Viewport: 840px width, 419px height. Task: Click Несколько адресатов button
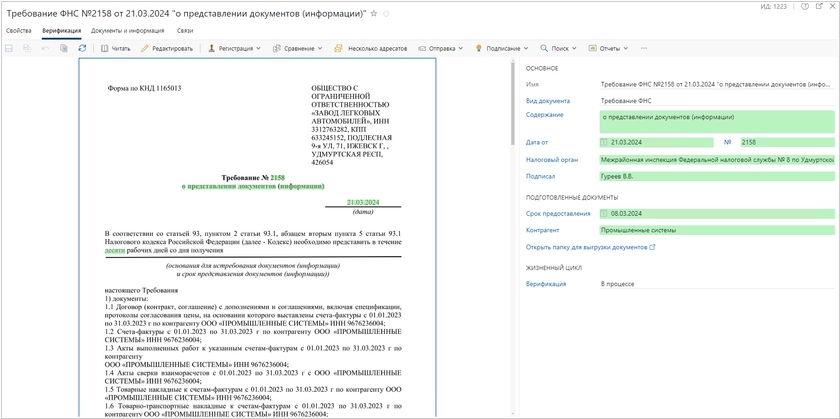373,48
